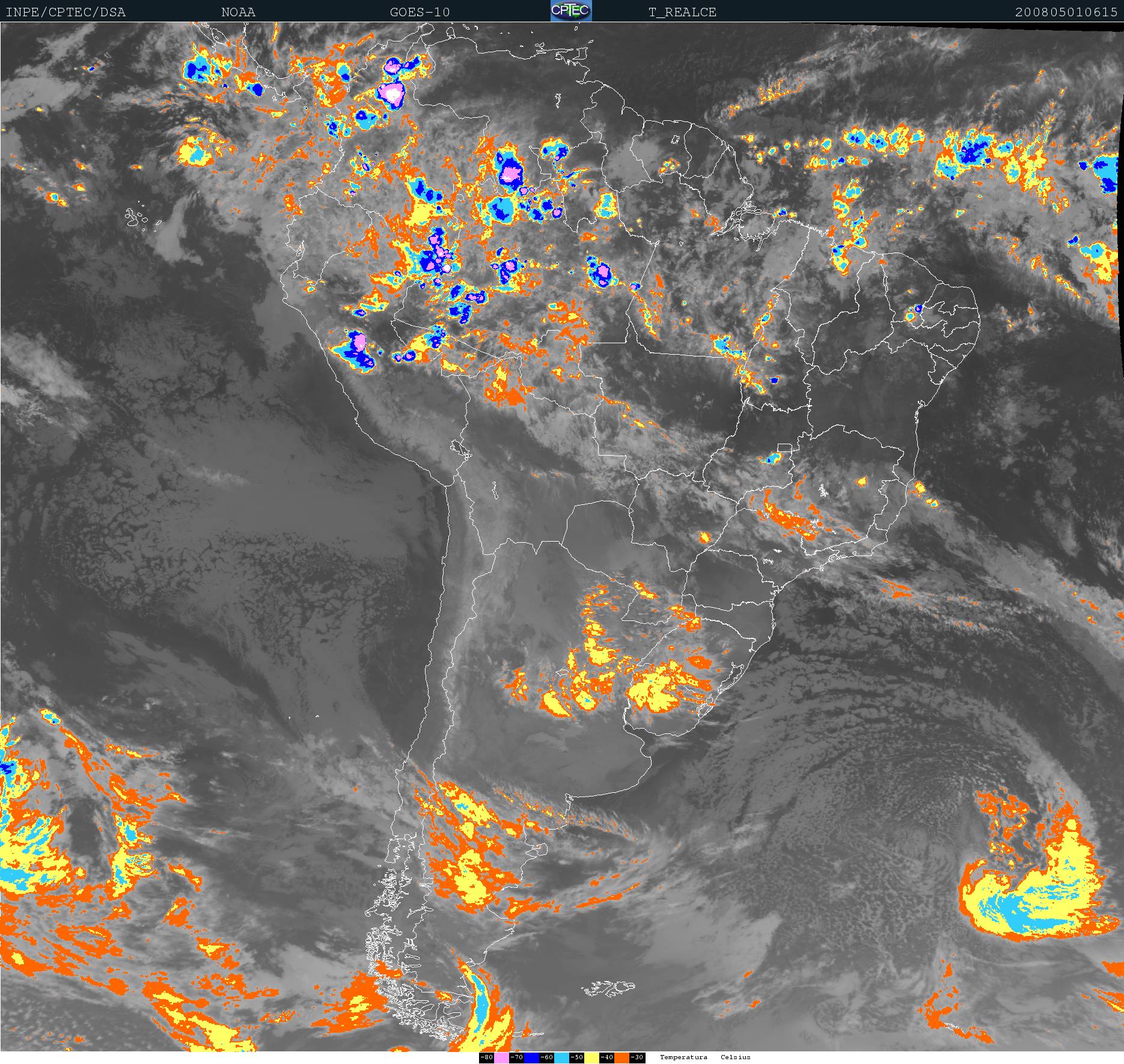Click the -50 legend value

[576, 1057]
